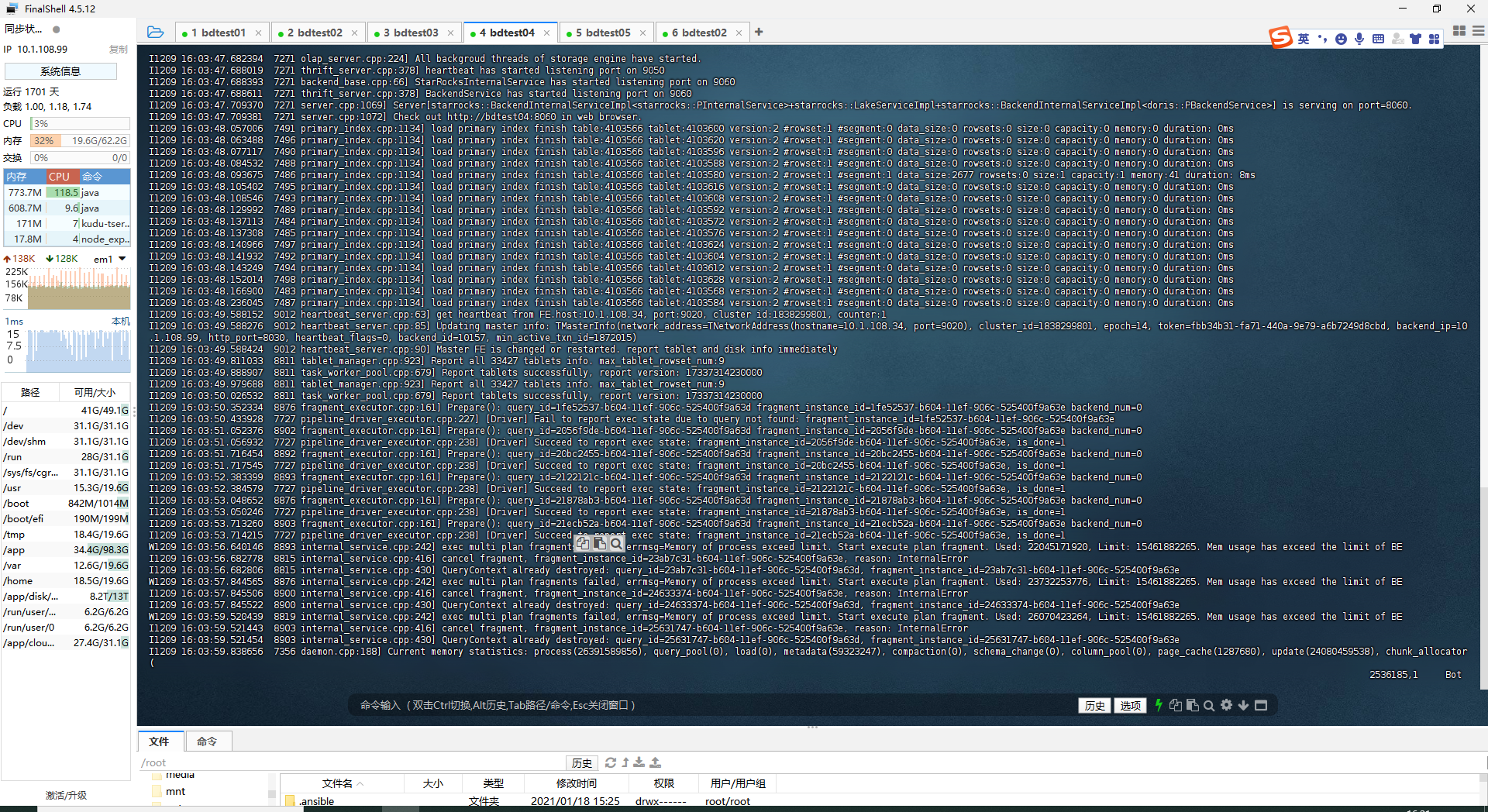The height and width of the screenshot is (812, 1488).
Task: Click the floating copy icon over terminal text
Action: pos(583,544)
